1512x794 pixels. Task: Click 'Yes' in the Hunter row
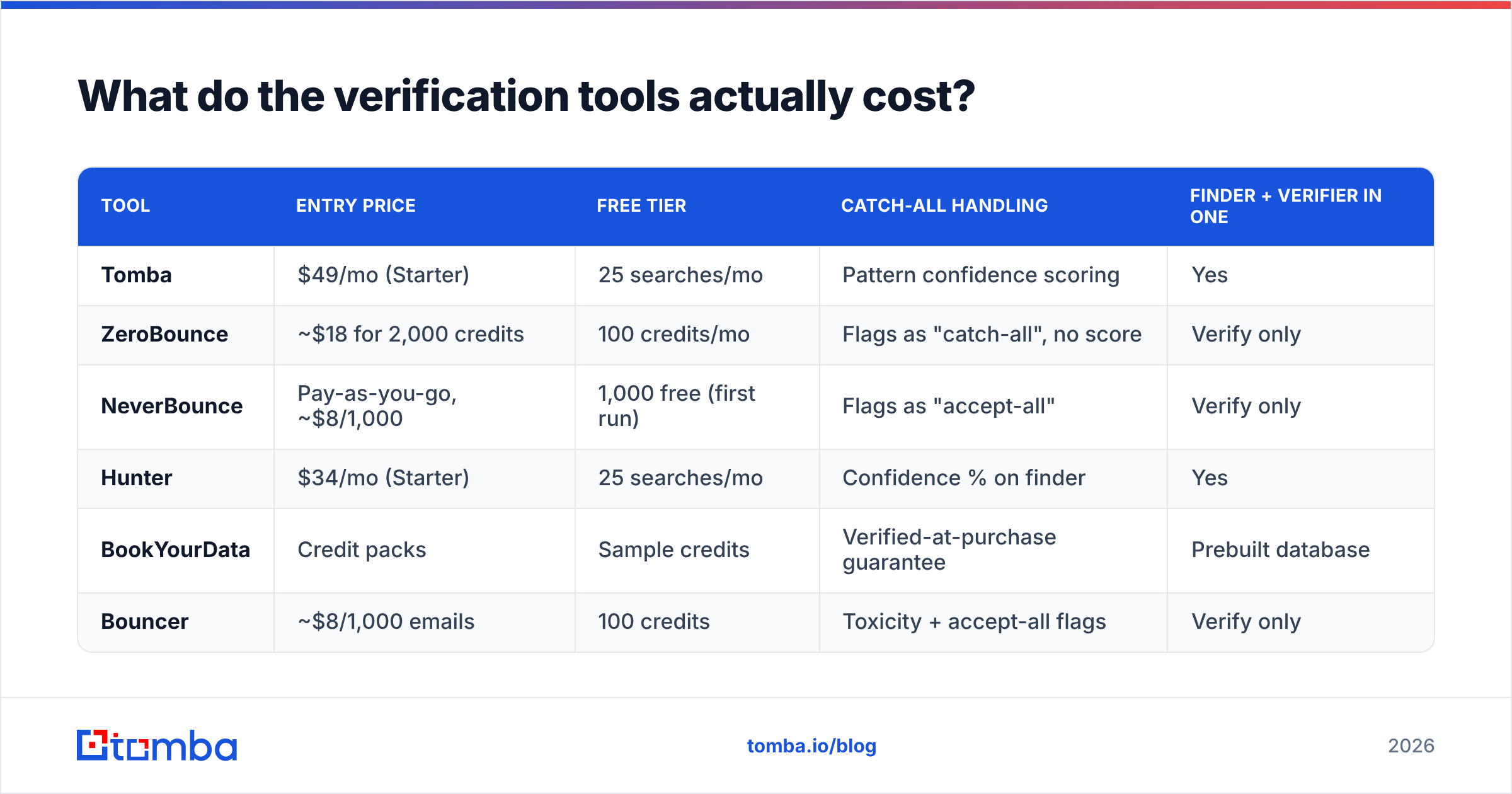point(1210,478)
